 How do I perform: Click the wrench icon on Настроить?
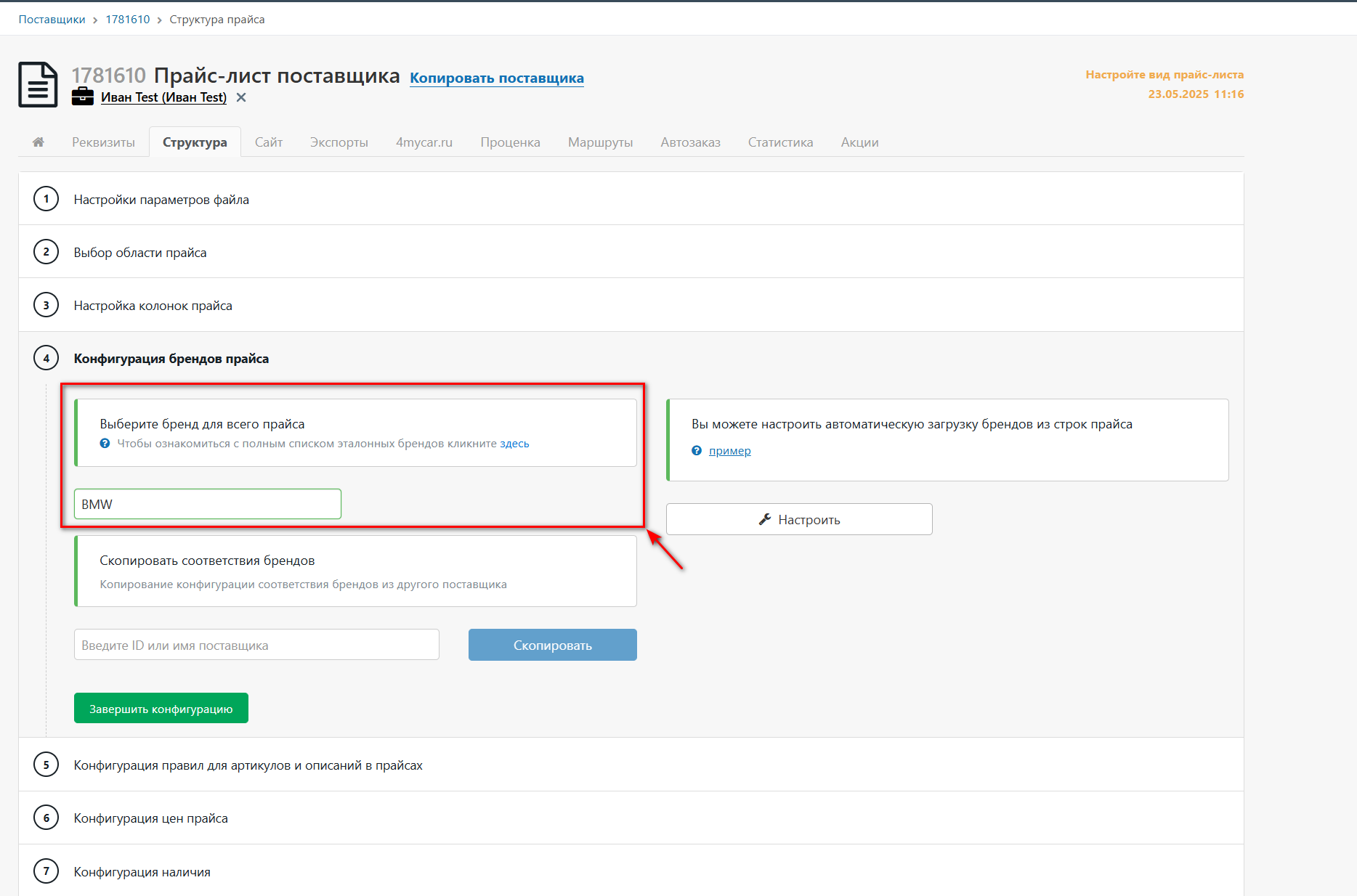tap(764, 519)
